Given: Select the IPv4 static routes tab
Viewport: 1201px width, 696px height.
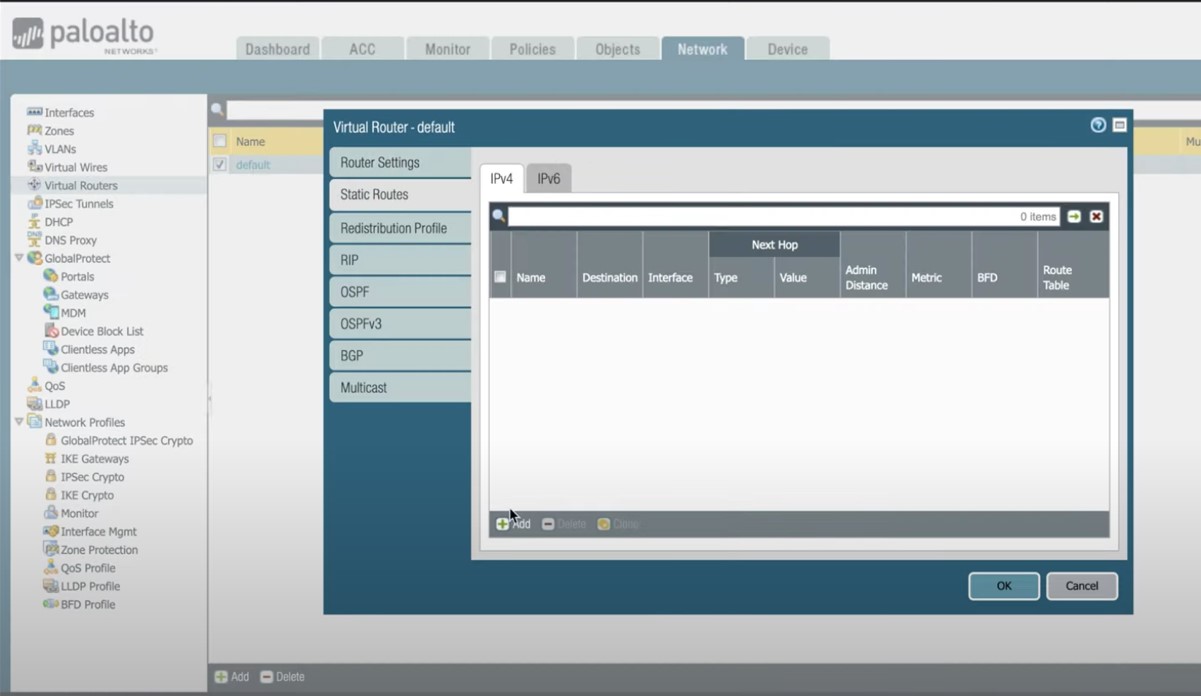Looking at the screenshot, I should point(501,178).
